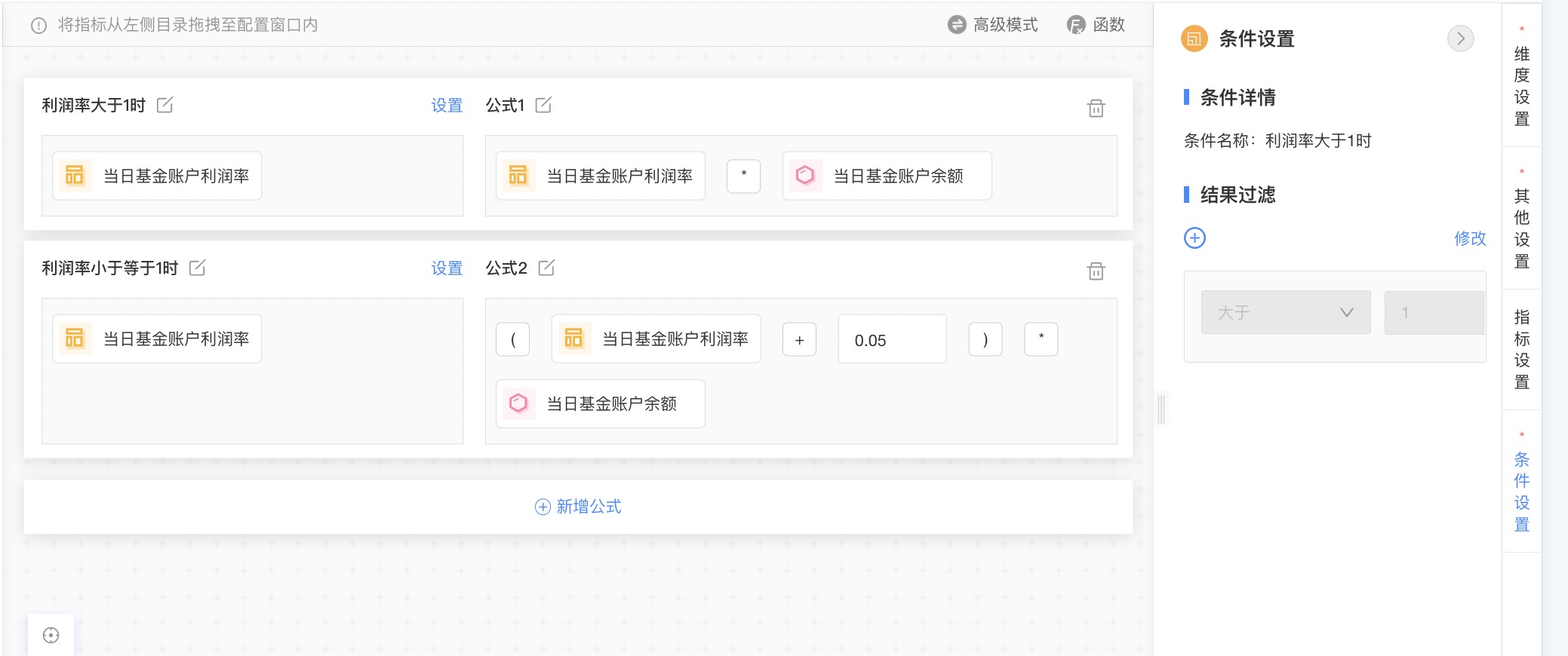This screenshot has height=656, width=1568.
Task: Click the multiply operator in 公式1
Action: point(744,176)
